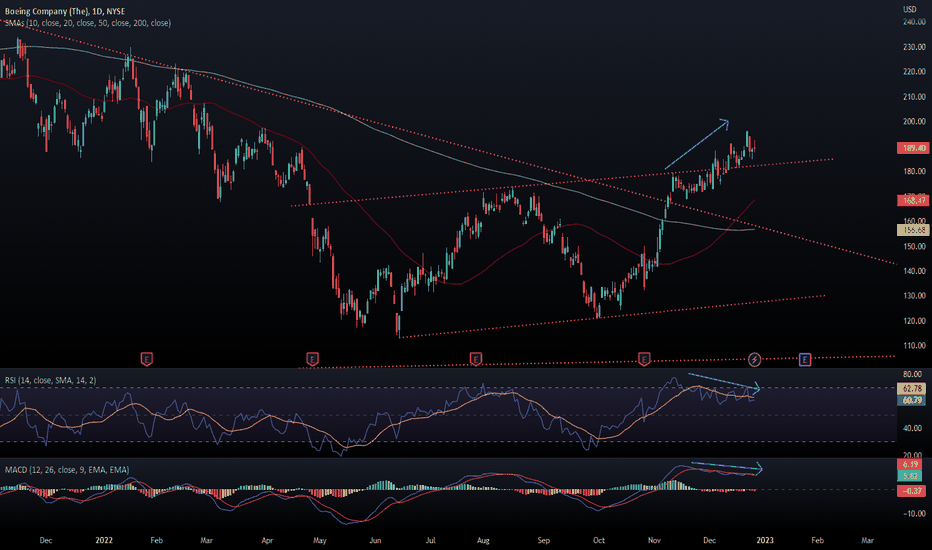Click the 62.78 RSI value label
This screenshot has height=550, width=932.
point(912,389)
